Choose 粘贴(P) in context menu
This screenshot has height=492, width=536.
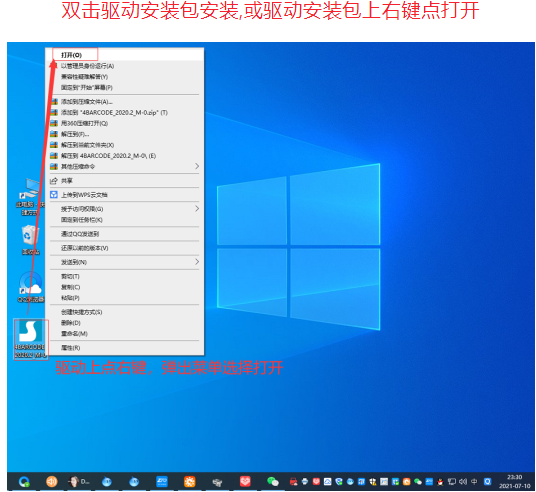pos(125,298)
